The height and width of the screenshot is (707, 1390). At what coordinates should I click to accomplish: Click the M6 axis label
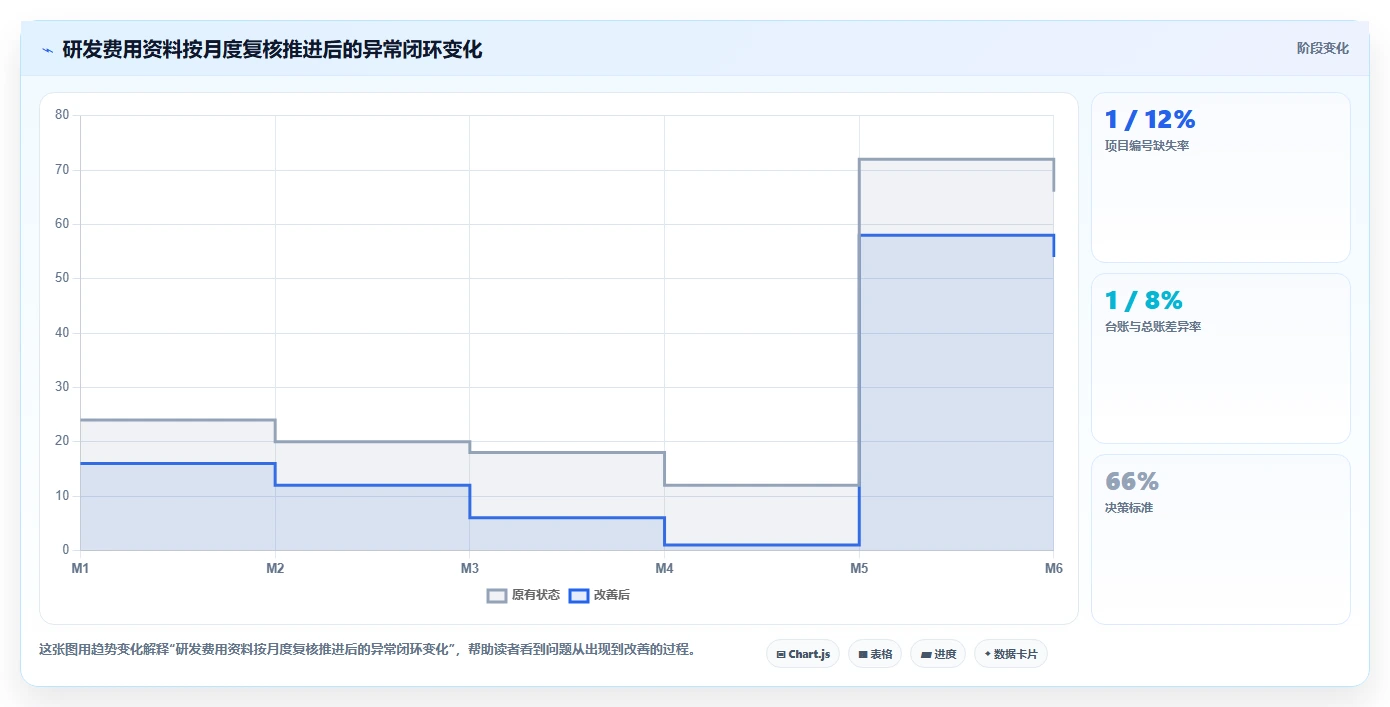(x=1053, y=568)
